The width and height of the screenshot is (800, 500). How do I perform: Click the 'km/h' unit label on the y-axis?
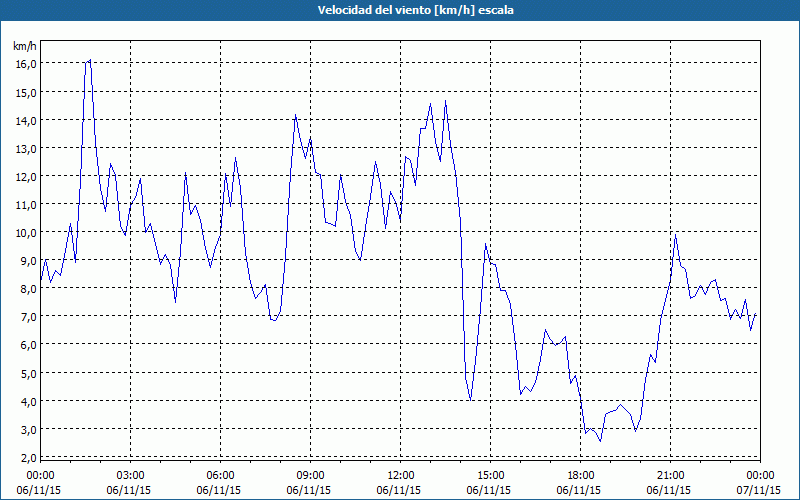point(24,46)
